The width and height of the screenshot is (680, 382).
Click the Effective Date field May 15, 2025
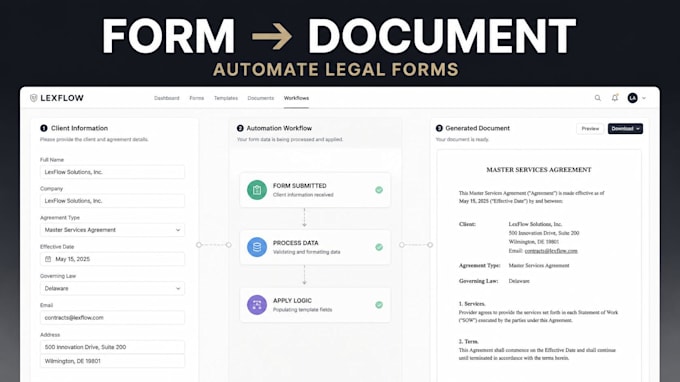pos(112,259)
